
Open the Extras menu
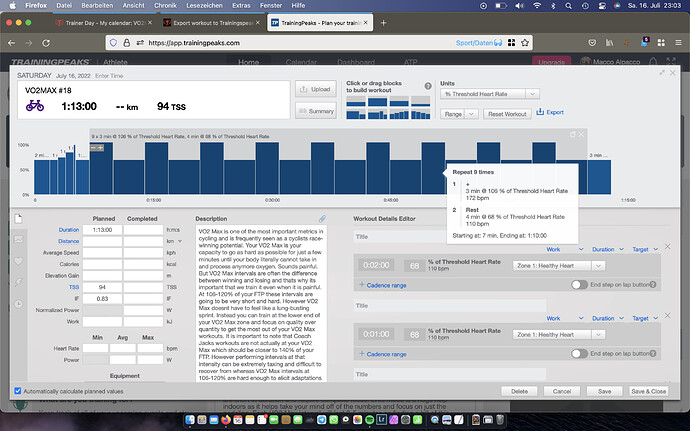click(x=241, y=6)
